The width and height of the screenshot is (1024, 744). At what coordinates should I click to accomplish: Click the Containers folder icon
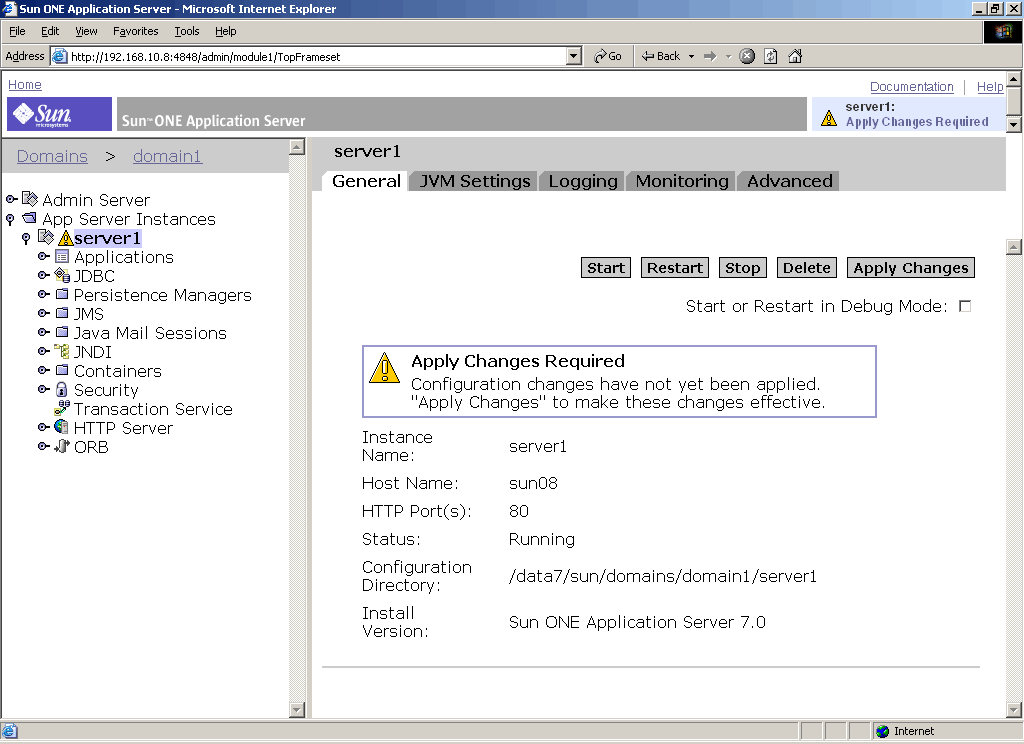[x=62, y=370]
